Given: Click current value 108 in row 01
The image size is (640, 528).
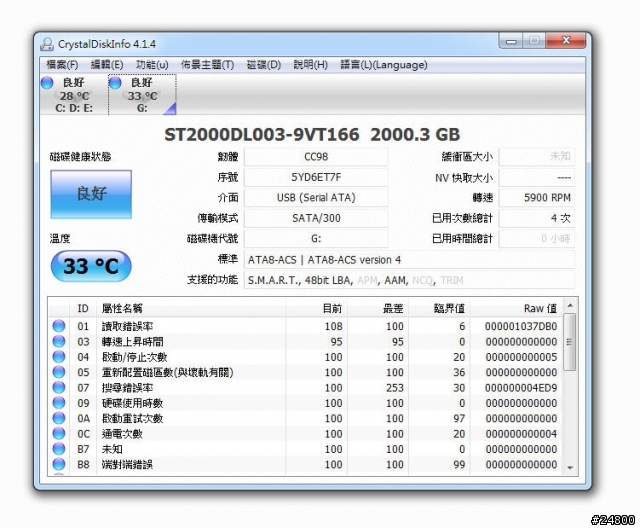Looking at the screenshot, I should click(x=333, y=326).
